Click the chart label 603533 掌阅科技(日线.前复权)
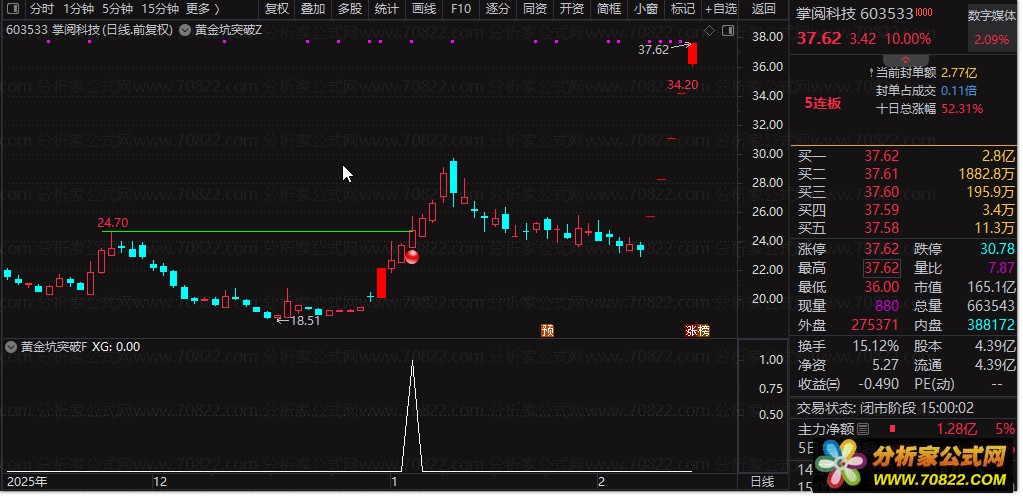Screen dimensions: 1023x496 [89, 30]
